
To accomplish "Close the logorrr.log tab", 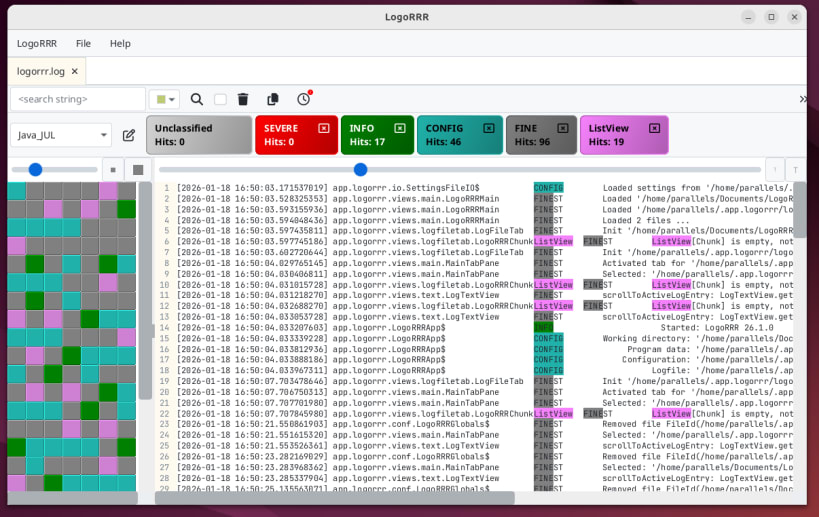I will pos(75,71).
